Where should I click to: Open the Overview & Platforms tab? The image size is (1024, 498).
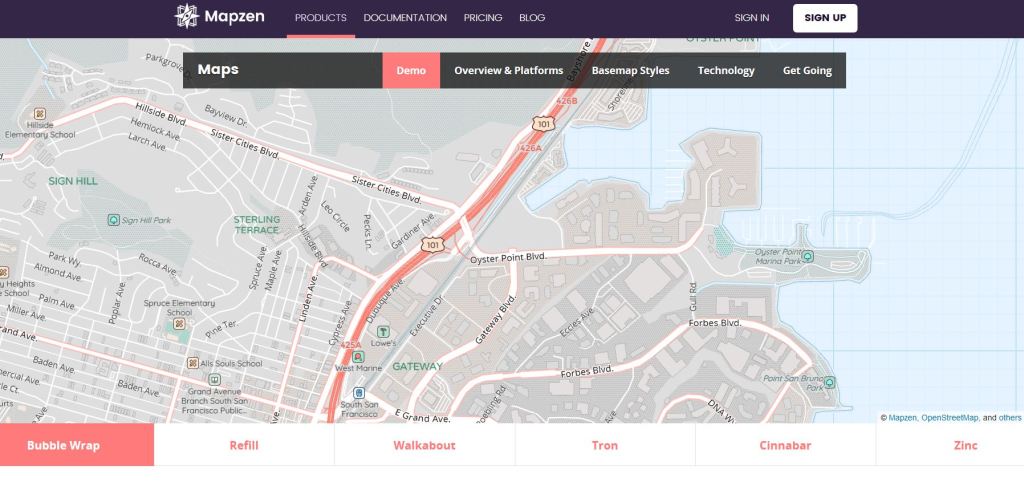point(509,70)
